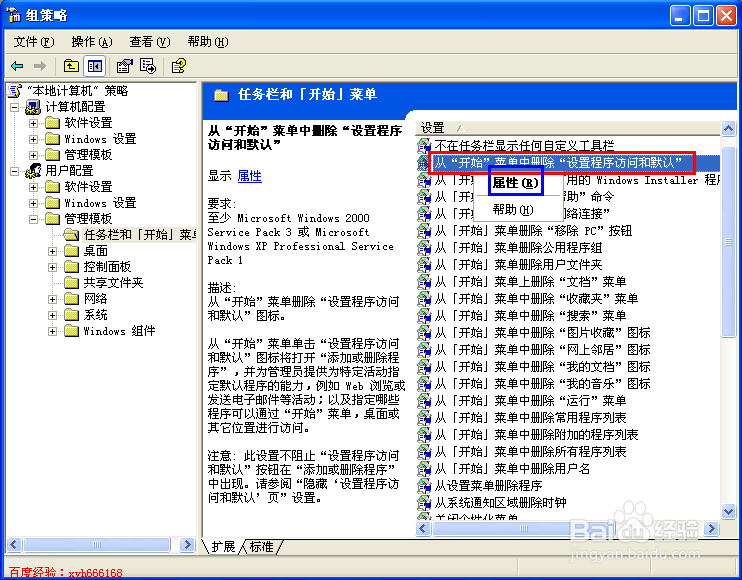Viewport: 742px width, 580px height.
Task: Select 菜单中删除附加的程序列表 policy
Action: click(536, 435)
